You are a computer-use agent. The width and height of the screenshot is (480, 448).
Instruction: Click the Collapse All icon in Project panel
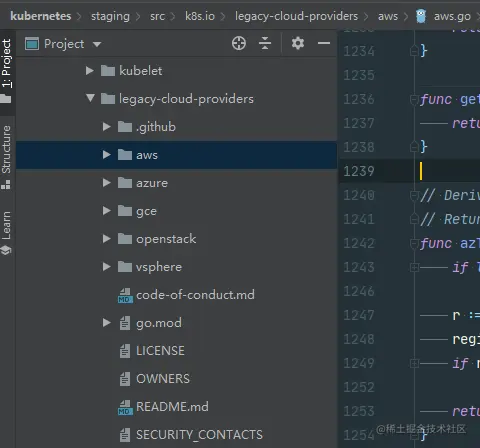click(265, 43)
